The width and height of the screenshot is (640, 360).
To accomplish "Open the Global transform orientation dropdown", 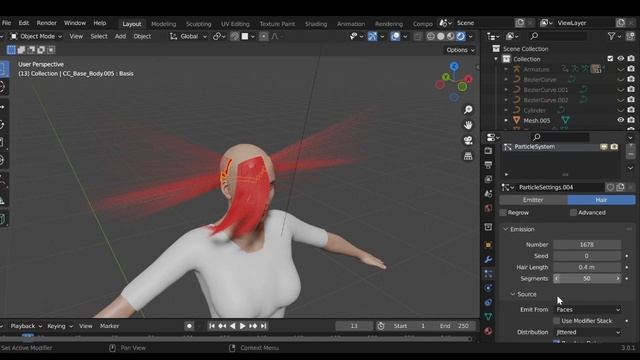I will click(x=188, y=36).
